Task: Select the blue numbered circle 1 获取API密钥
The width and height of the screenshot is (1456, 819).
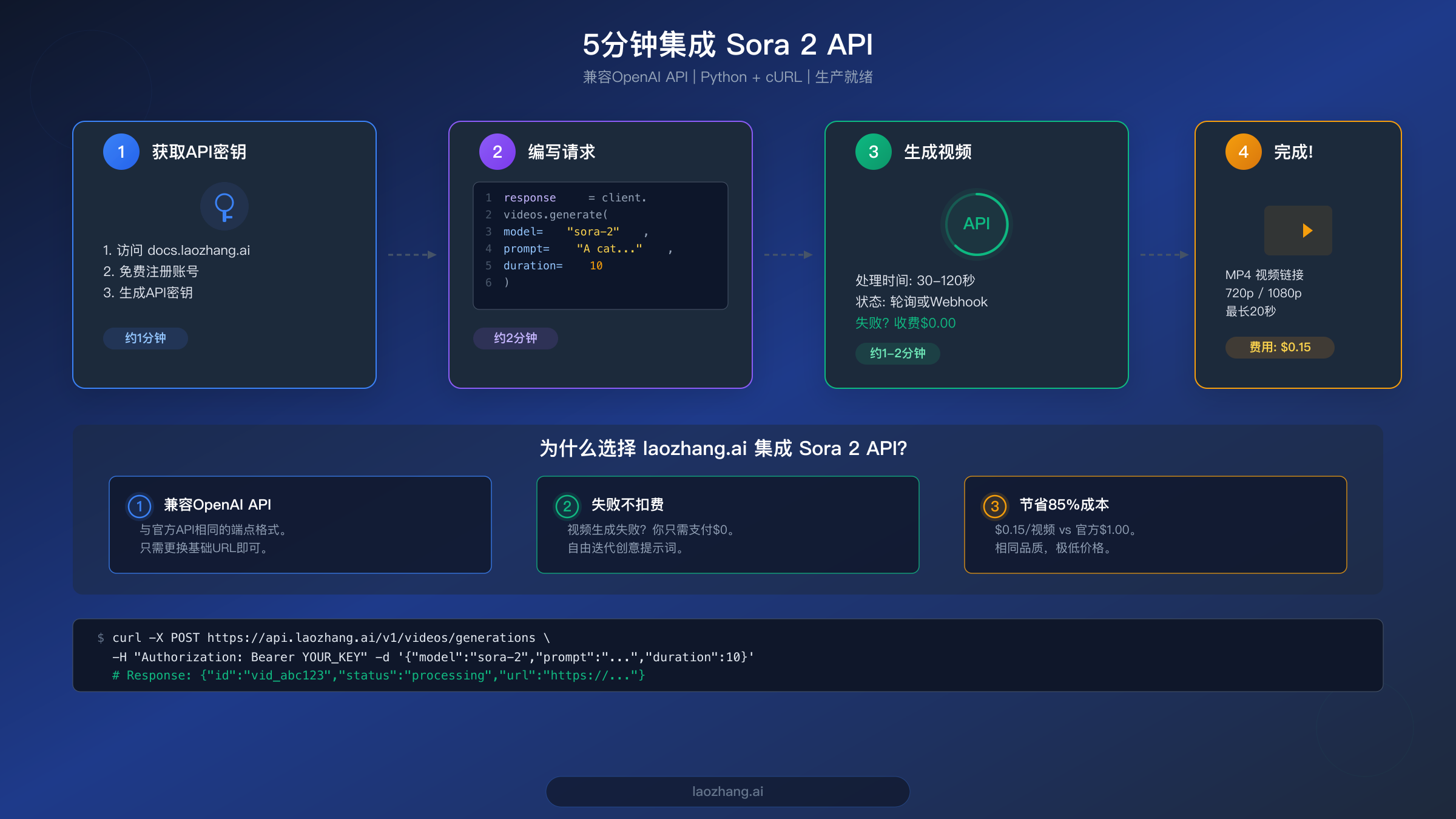Action: pos(121,152)
